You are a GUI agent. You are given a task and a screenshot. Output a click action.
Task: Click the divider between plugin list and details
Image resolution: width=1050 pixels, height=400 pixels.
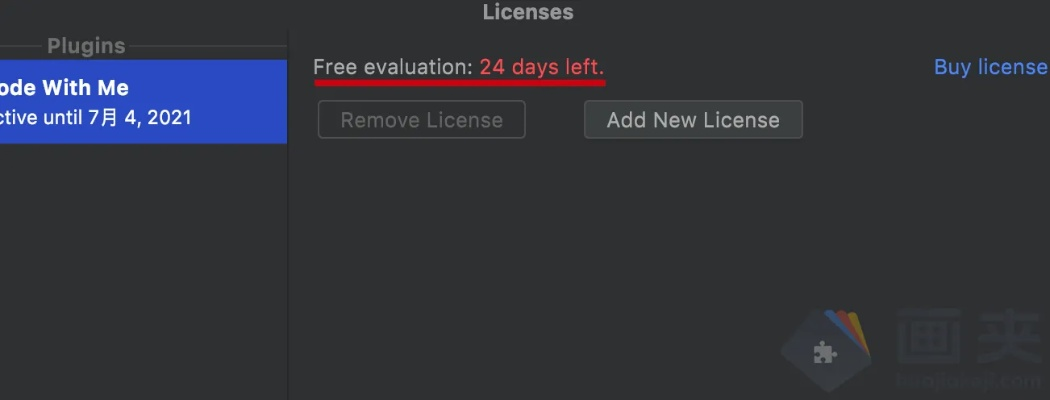288,214
